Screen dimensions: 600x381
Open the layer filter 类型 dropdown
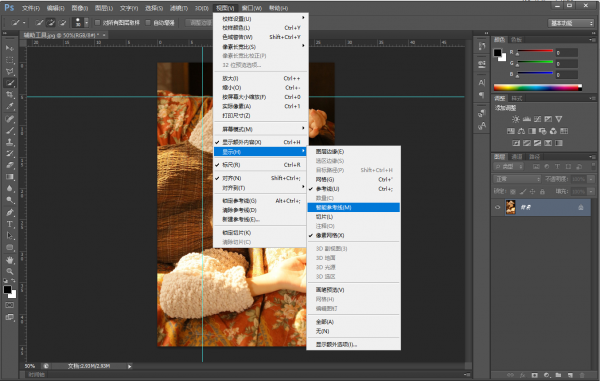509,166
